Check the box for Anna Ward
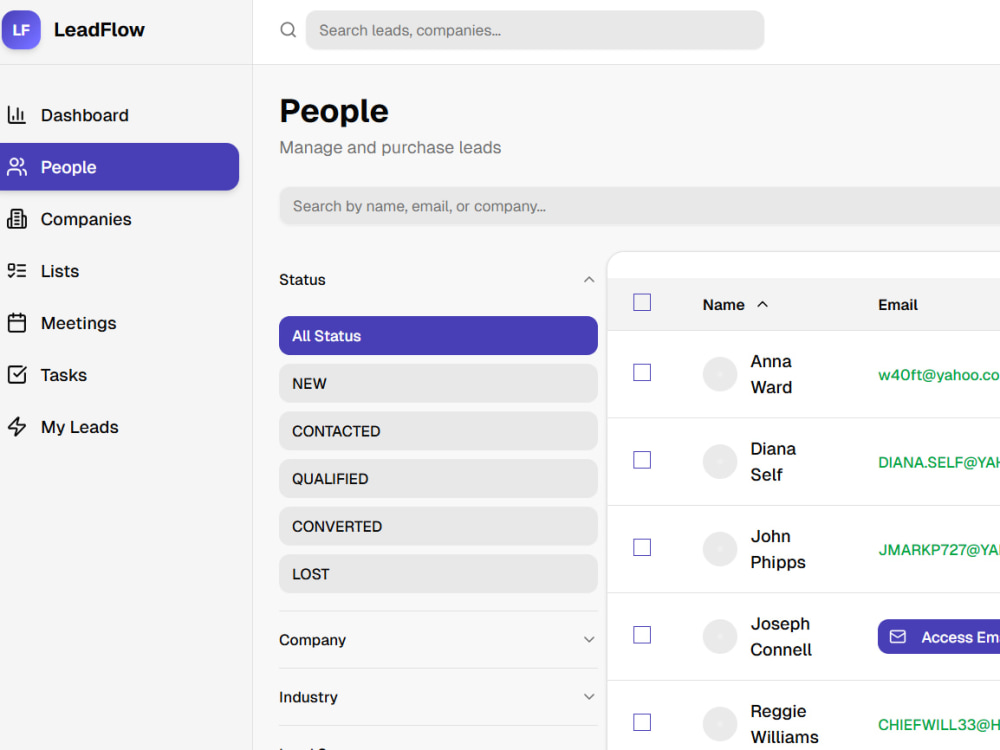This screenshot has height=750, width=1000. click(x=642, y=372)
